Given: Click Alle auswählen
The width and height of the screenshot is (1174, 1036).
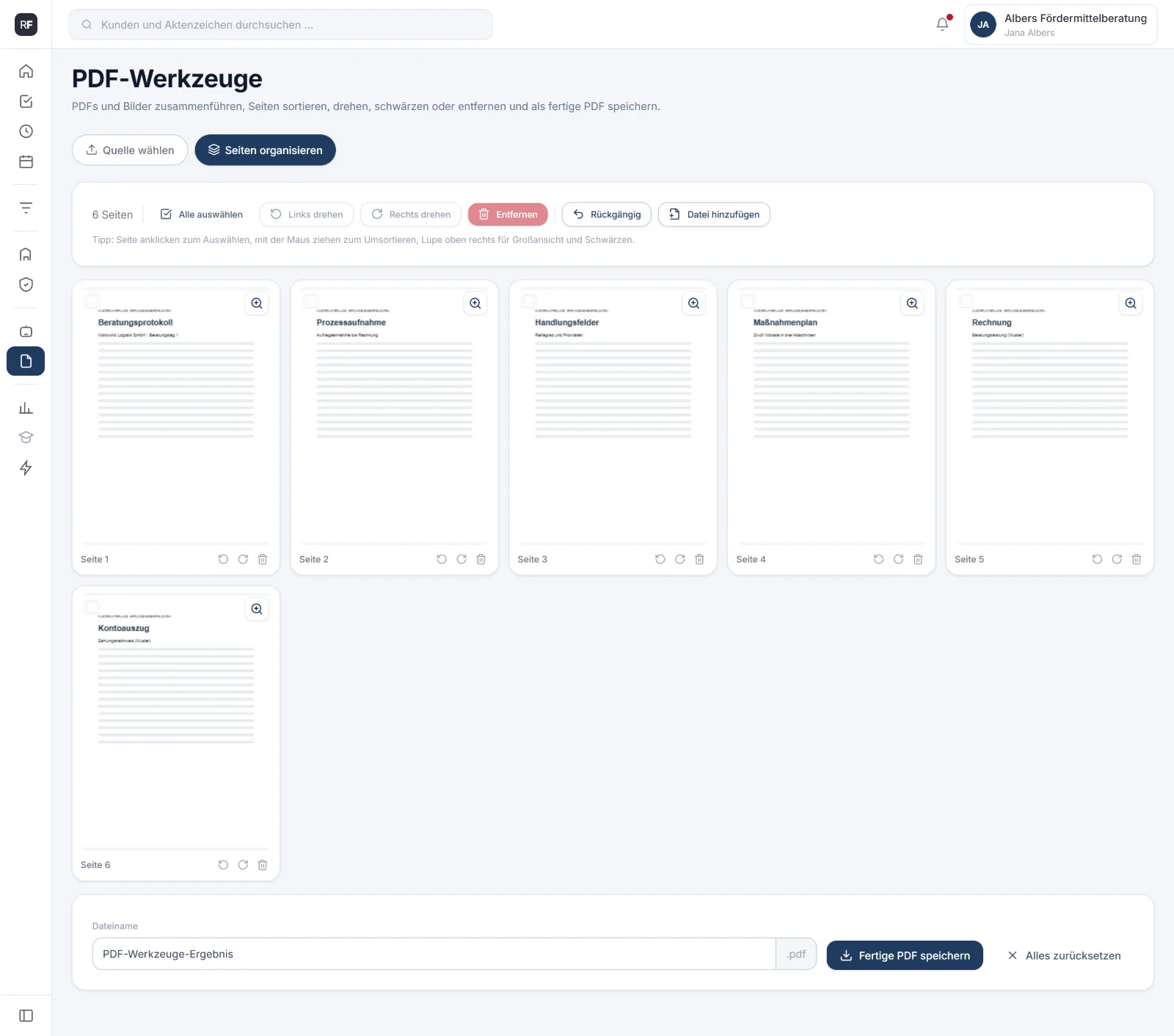Looking at the screenshot, I should pyautogui.click(x=202, y=214).
